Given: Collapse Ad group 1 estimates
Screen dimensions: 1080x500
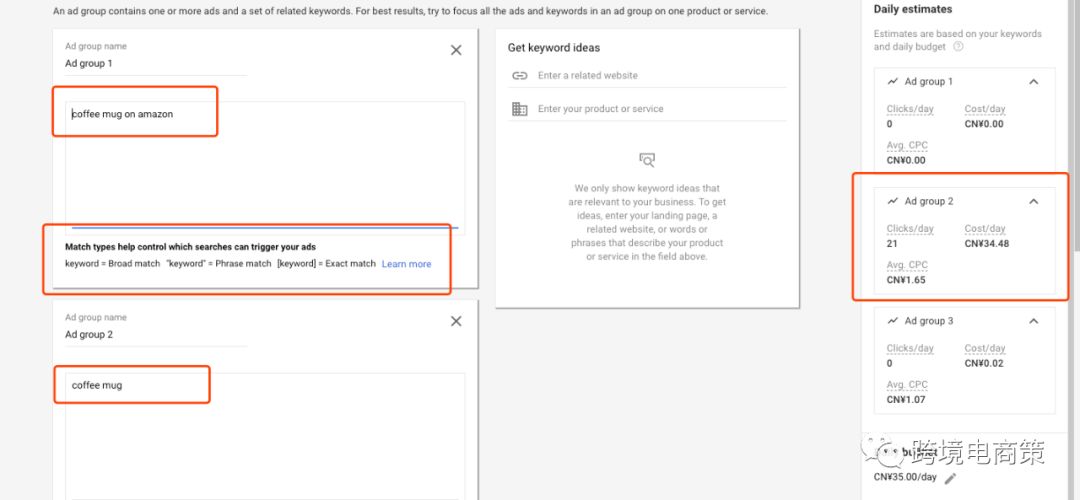Looking at the screenshot, I should click(1033, 81).
